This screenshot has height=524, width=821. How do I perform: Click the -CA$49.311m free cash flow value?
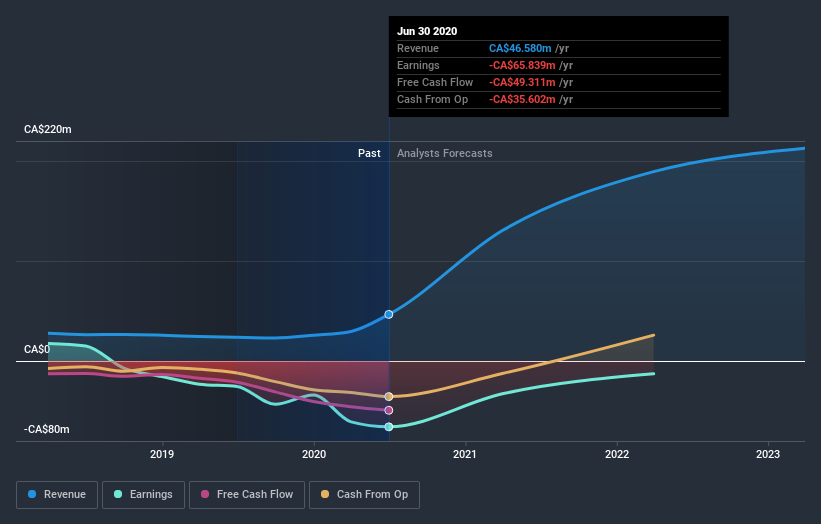tap(522, 82)
